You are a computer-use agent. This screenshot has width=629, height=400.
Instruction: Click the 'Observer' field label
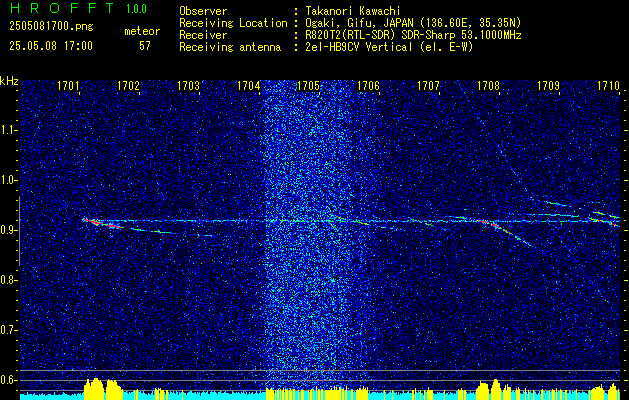203,11
